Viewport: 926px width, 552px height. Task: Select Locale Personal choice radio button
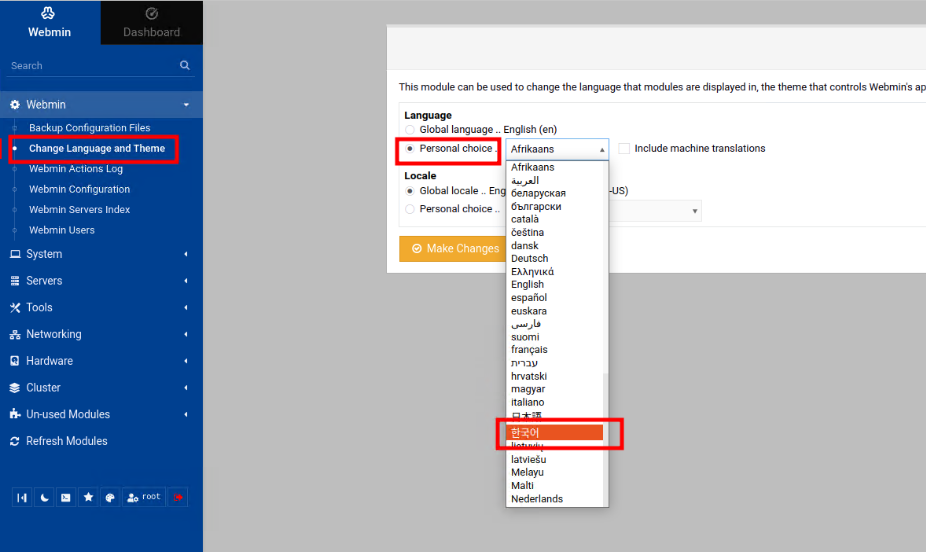pyautogui.click(x=410, y=209)
